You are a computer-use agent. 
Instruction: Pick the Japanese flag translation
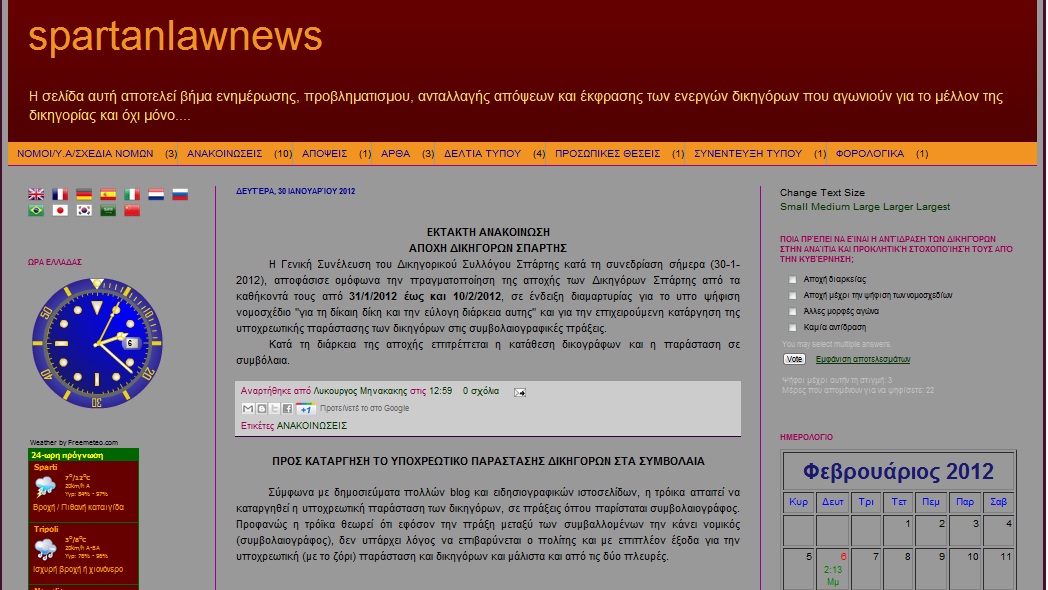point(60,211)
